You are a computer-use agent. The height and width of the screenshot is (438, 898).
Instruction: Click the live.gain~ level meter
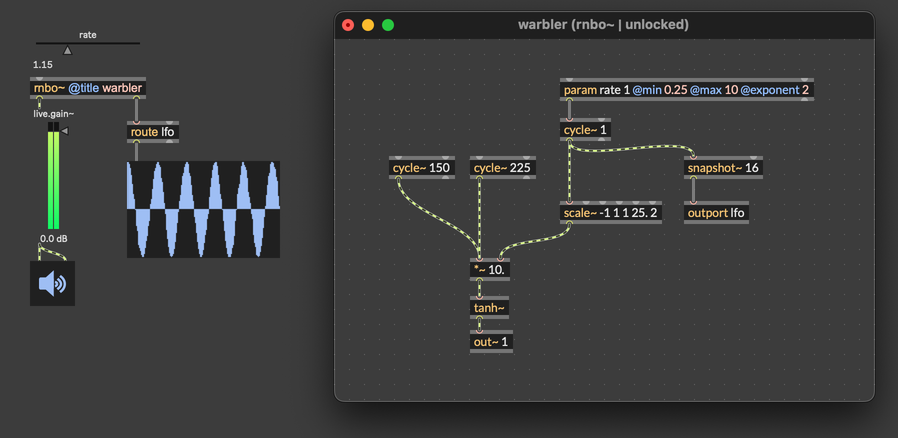[54, 178]
